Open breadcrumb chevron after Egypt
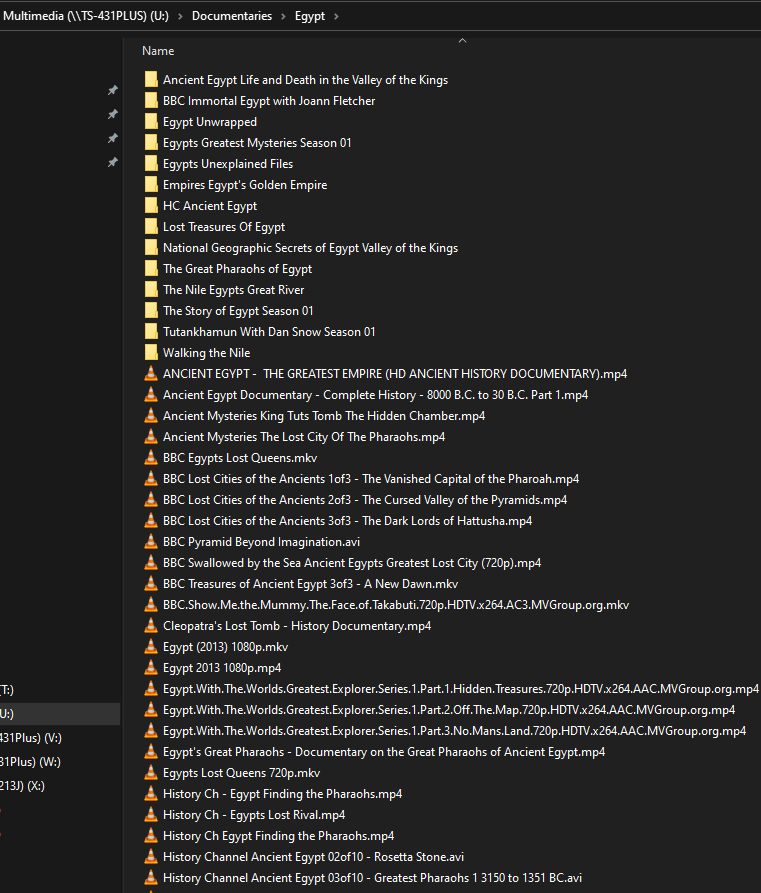 [x=336, y=17]
